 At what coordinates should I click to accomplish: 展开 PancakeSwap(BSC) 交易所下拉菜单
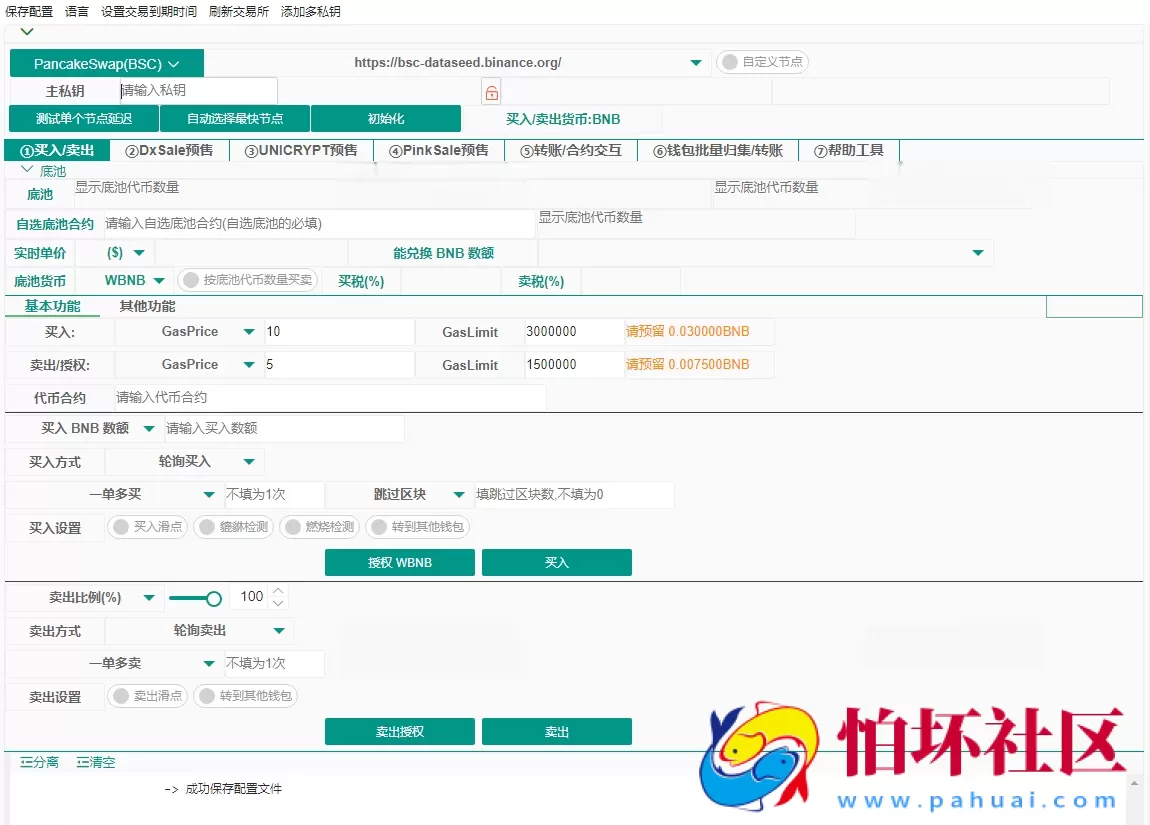(106, 62)
